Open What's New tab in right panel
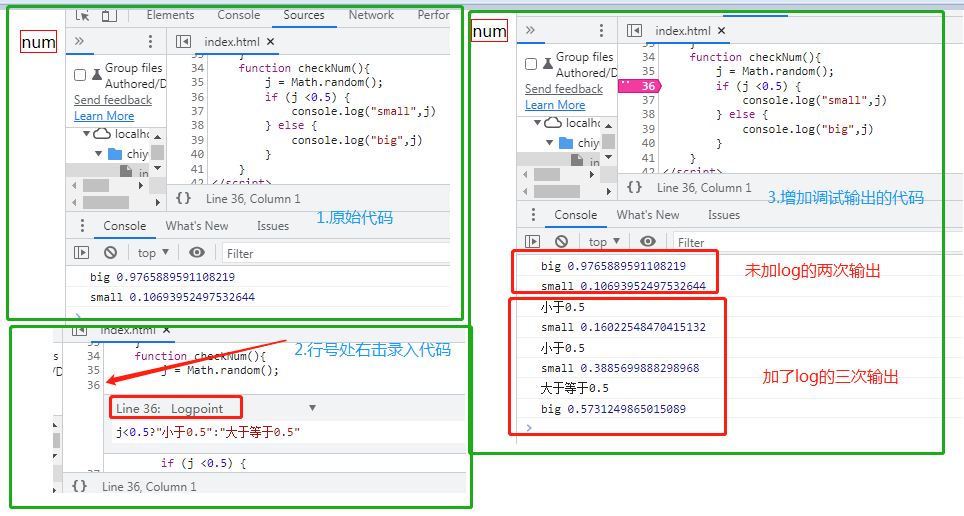The width and height of the screenshot is (964, 516). 648,215
